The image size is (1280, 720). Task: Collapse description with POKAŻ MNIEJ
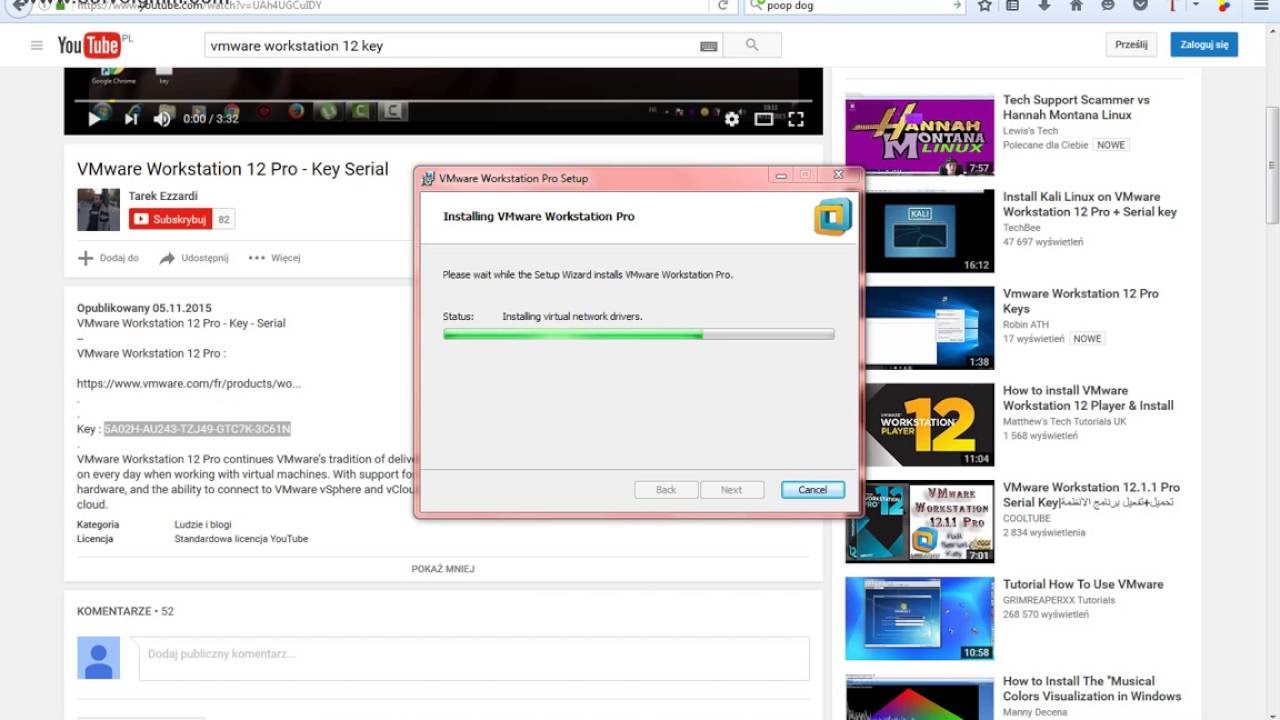pos(443,569)
